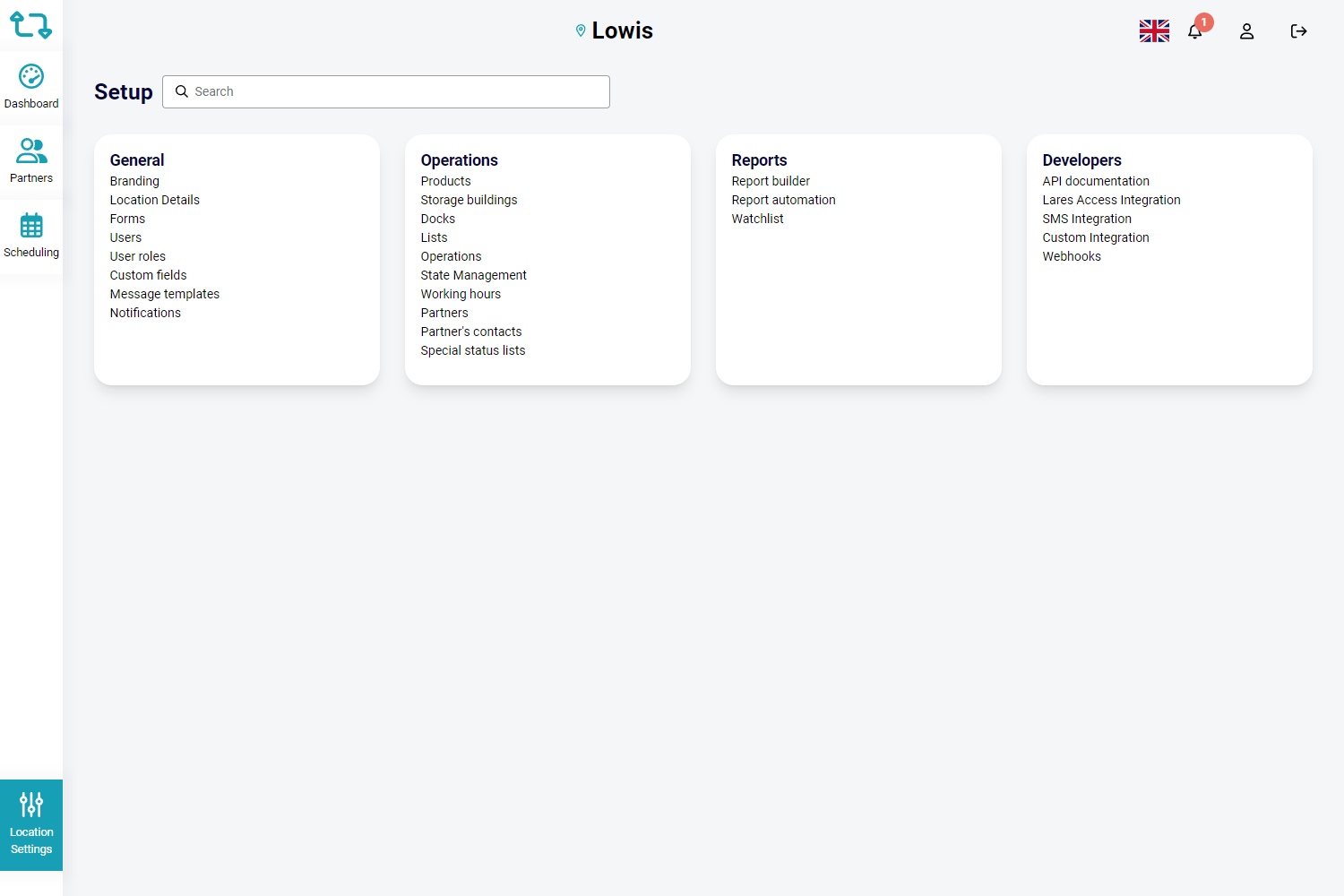Click the magnifier icon in search box
Viewport: 1344px width, 896px height.
[182, 91]
